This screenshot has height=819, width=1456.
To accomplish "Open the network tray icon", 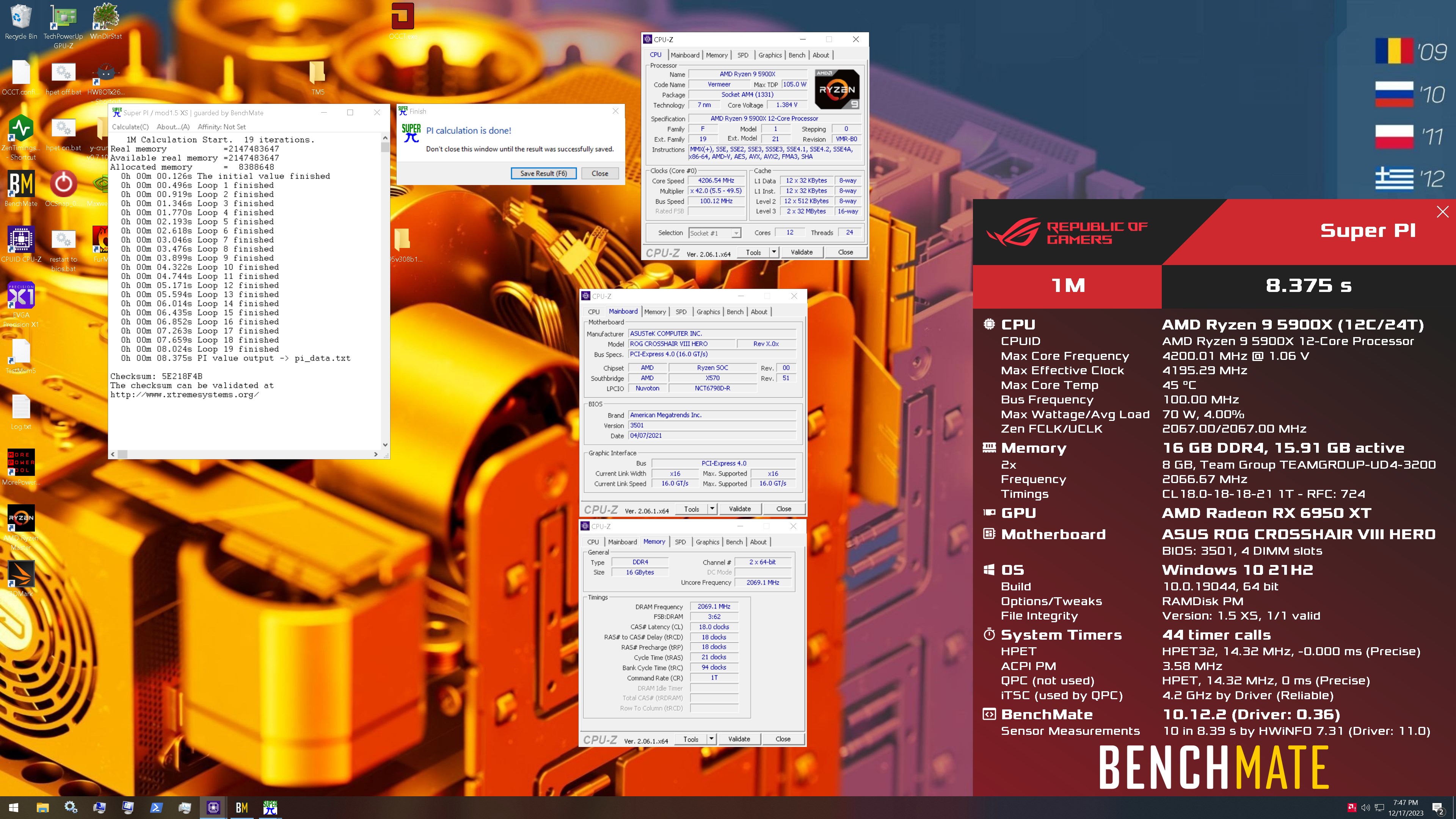I will 1380,808.
